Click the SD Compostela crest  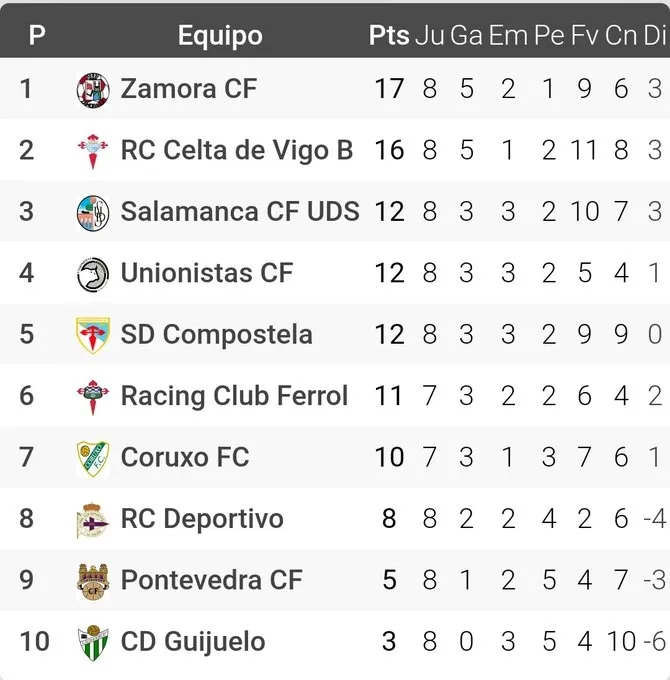point(92,335)
